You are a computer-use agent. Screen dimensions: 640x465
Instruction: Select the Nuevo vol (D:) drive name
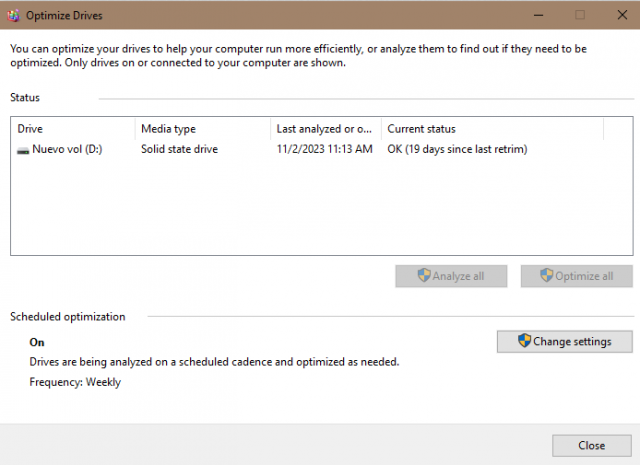click(67, 150)
